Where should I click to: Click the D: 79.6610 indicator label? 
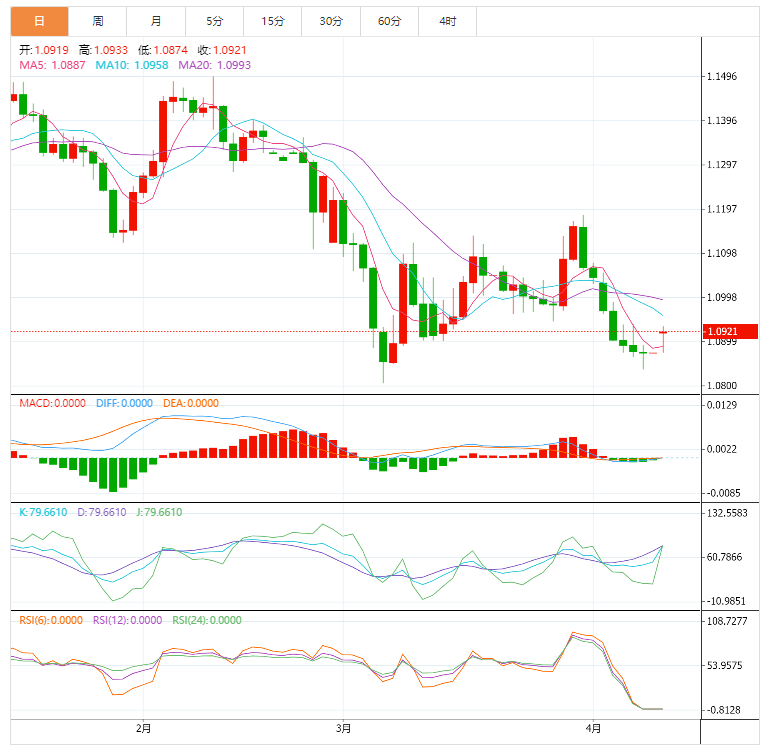(x=102, y=512)
